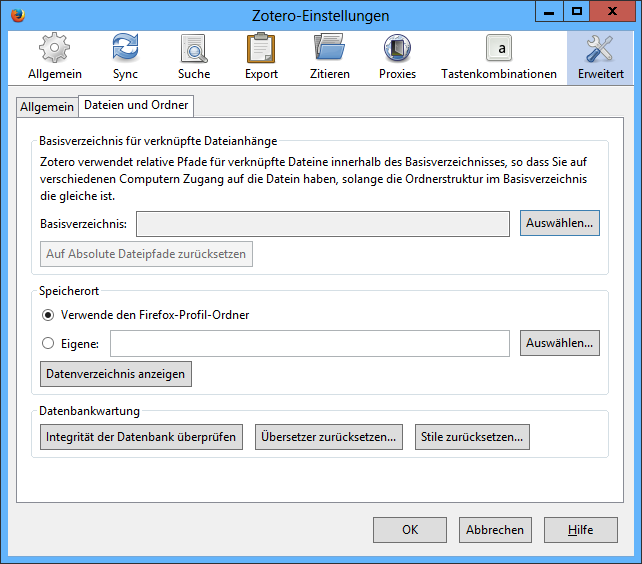Screen dimensions: 642x564
Task: Open the Export clipboard pane
Action: (261, 57)
